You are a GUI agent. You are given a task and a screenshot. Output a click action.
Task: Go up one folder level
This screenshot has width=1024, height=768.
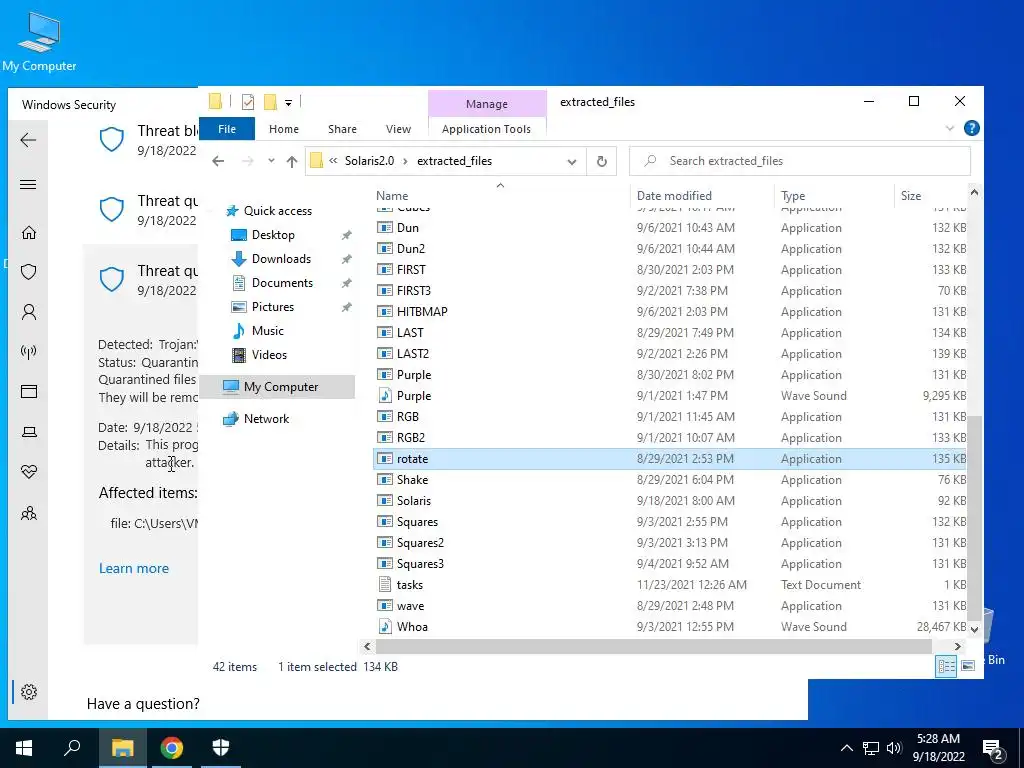[x=292, y=161]
